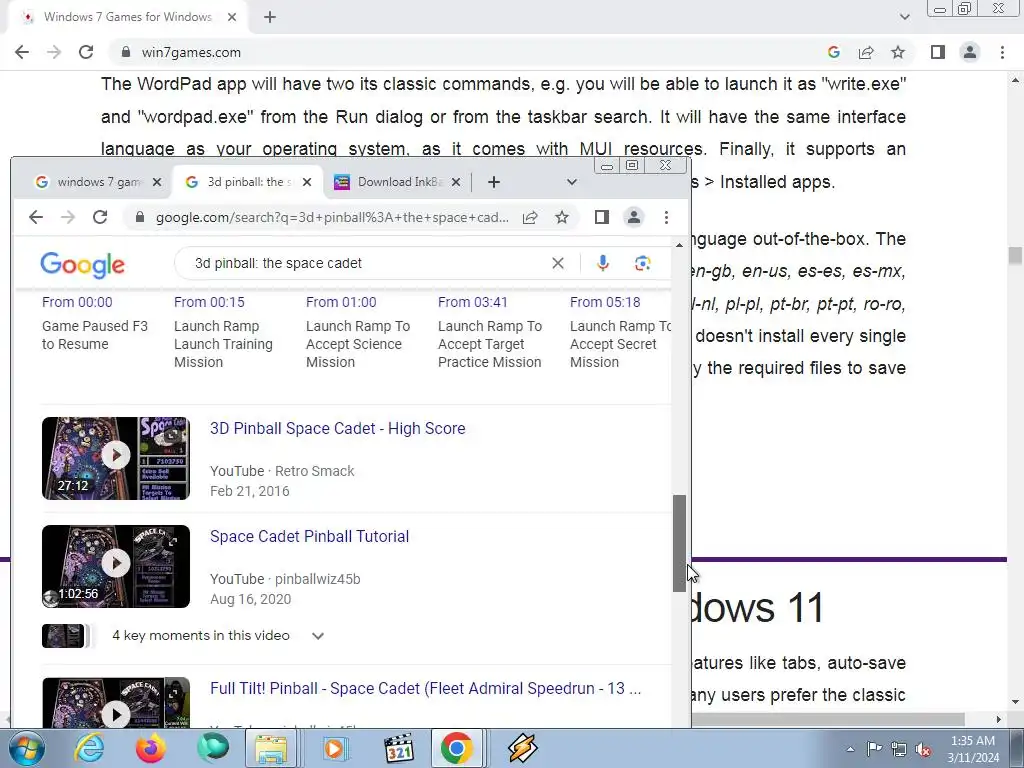Open Winamp lightning icon in taskbar
The height and width of the screenshot is (768, 1024).
pos(523,748)
